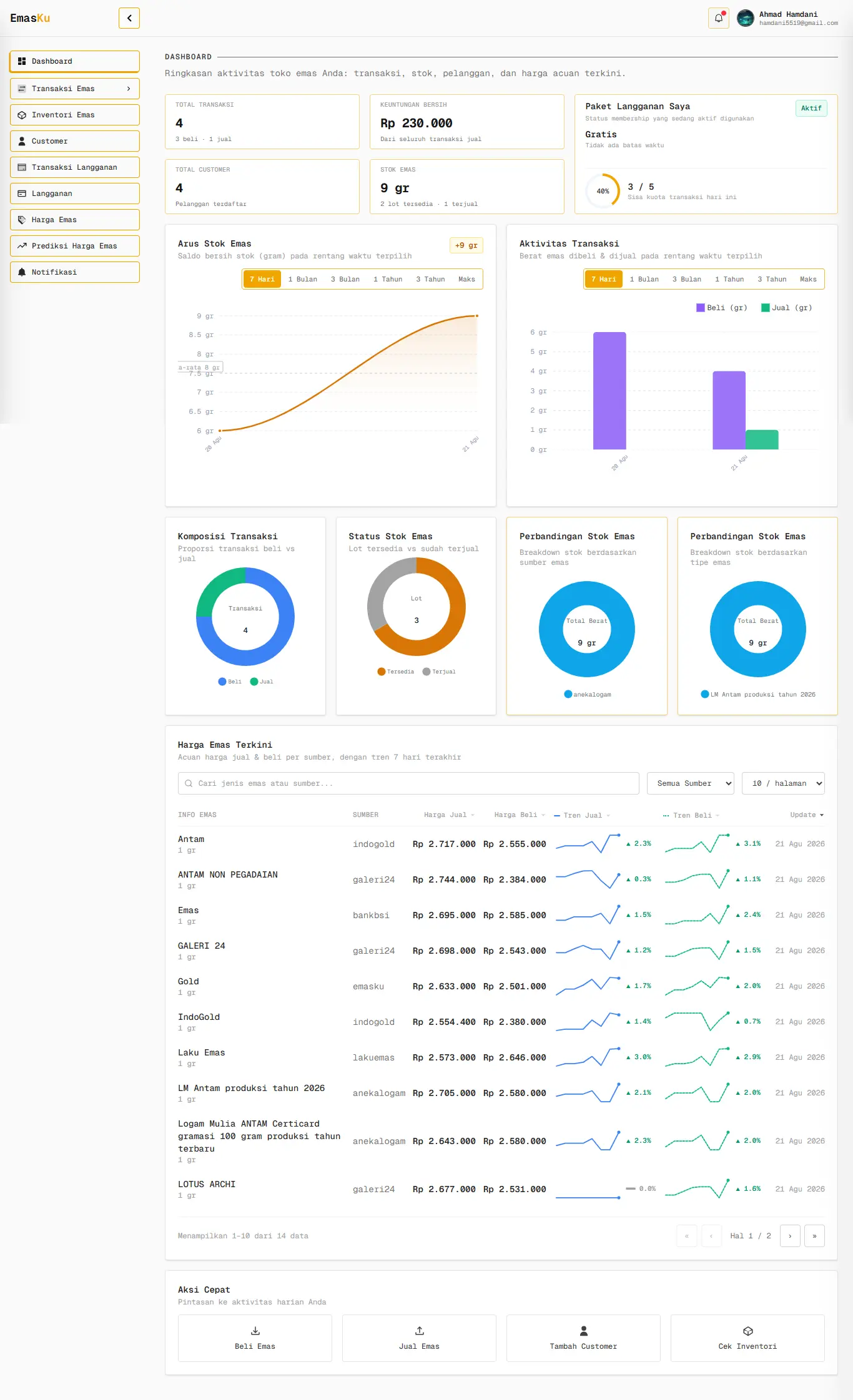
Task: Click the Langganan card icon
Action: coord(22,193)
